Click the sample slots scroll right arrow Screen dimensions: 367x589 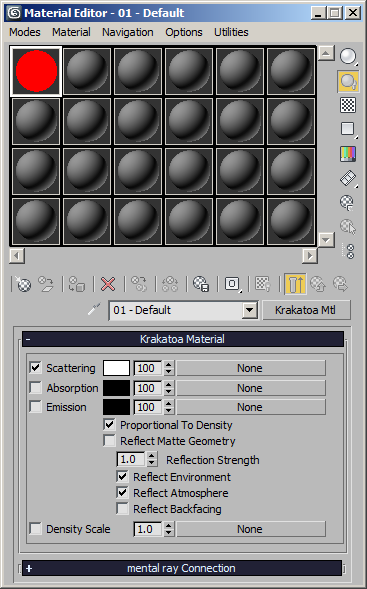(310, 256)
